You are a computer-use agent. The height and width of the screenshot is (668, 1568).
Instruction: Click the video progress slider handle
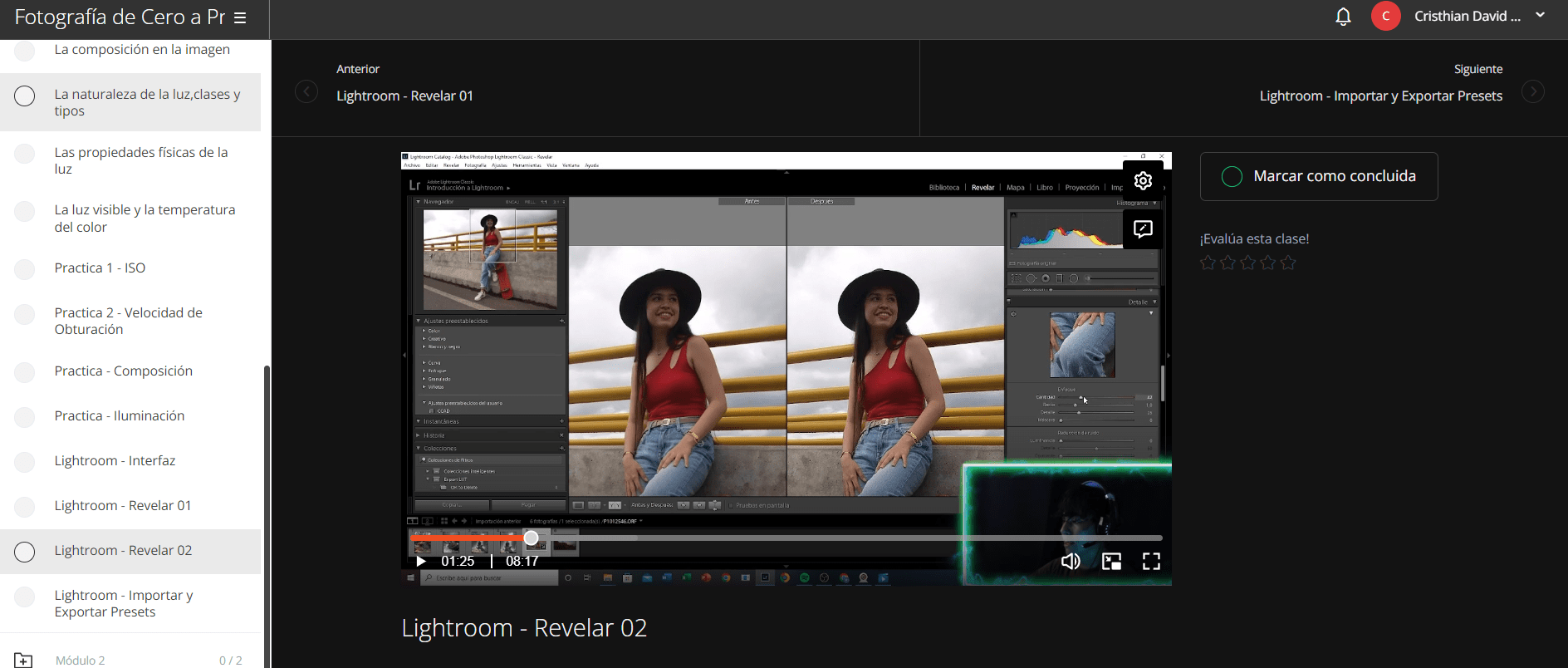532,538
